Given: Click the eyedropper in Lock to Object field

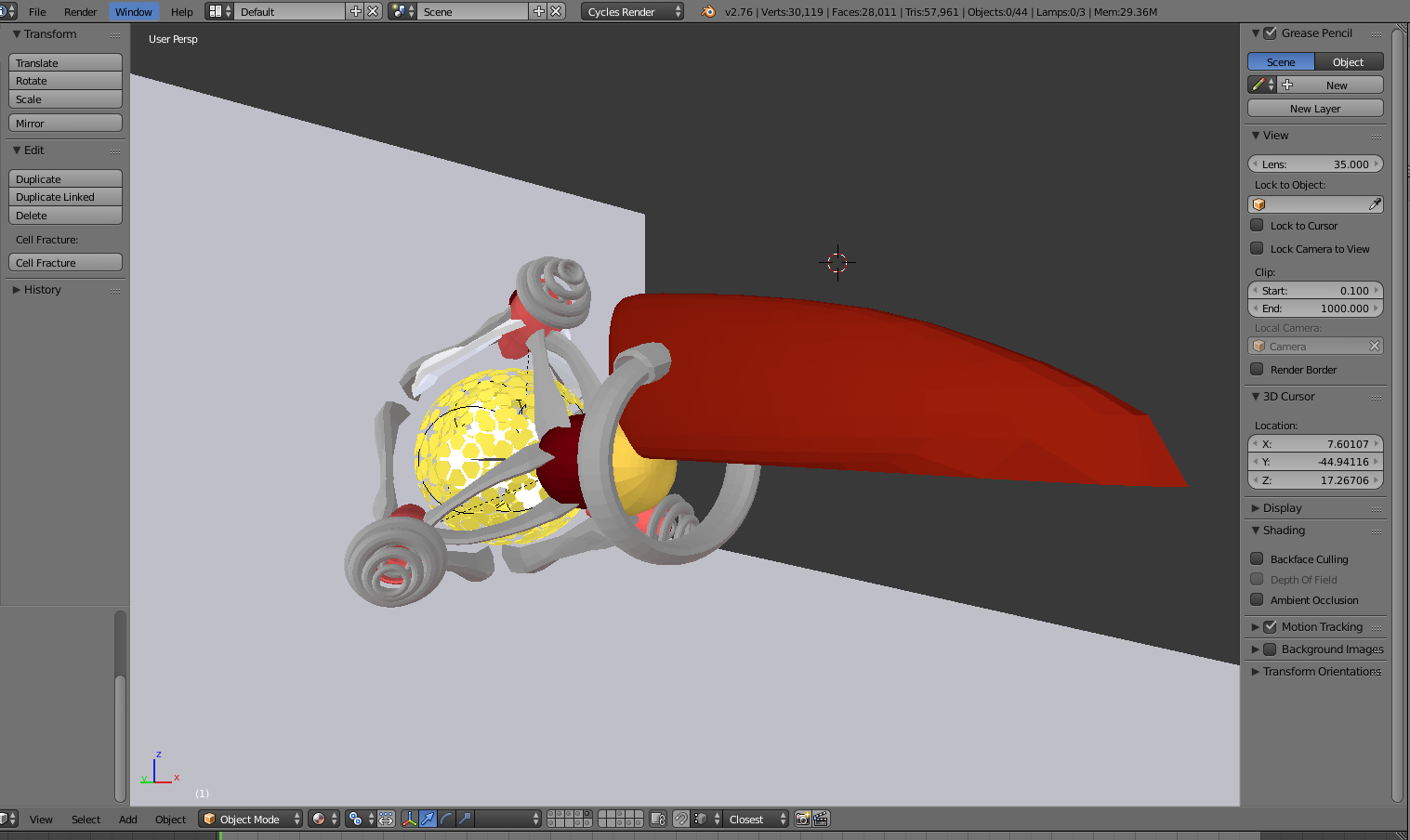Looking at the screenshot, I should [x=1375, y=204].
